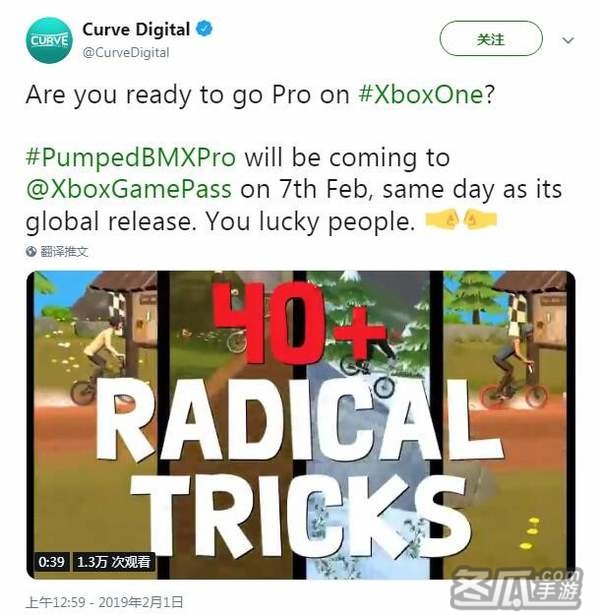Click the 1.3万 次观看 view count label
This screenshot has width=600, height=615.
(114, 562)
